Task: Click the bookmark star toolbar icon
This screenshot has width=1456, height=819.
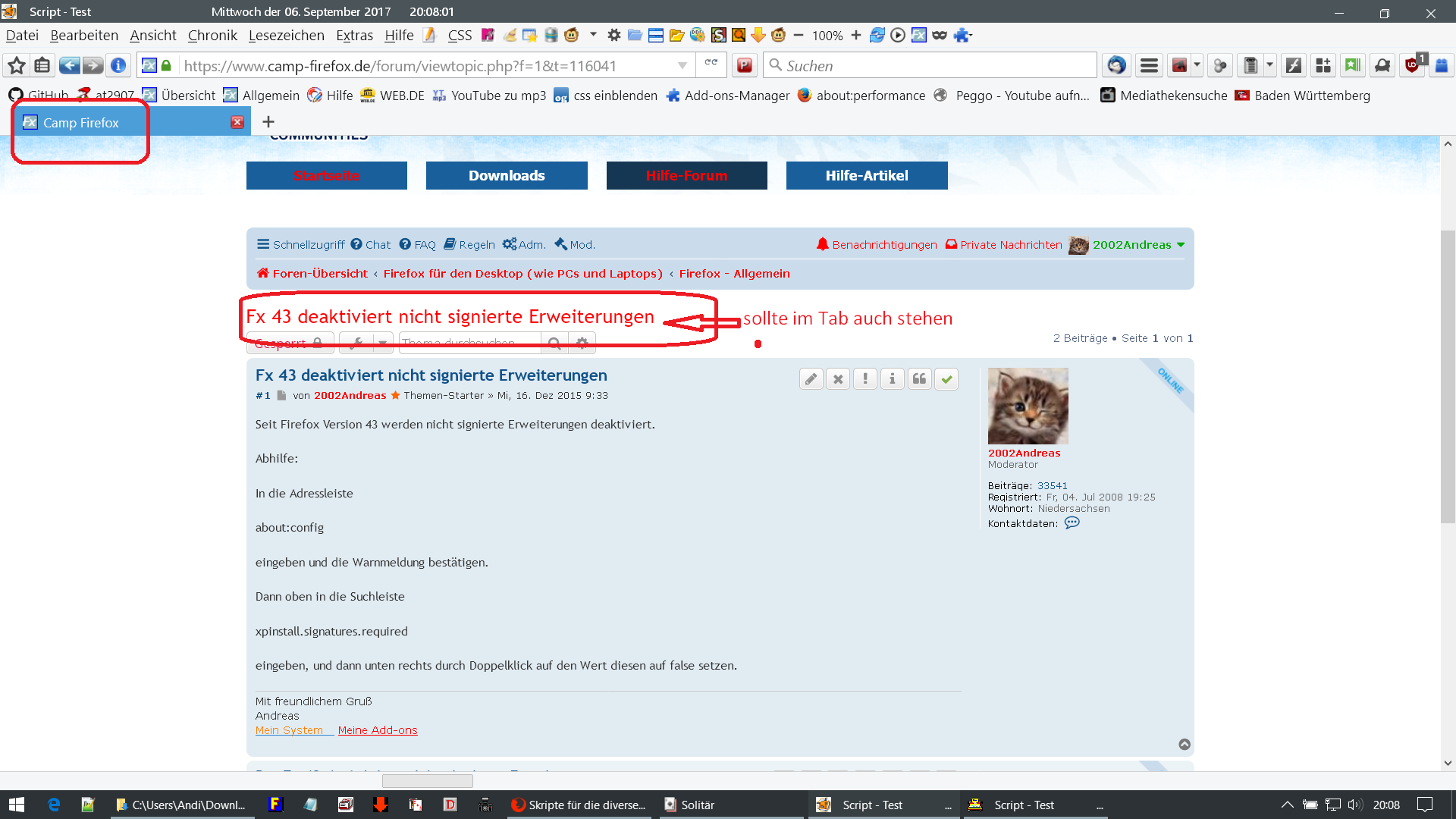Action: 17,66
